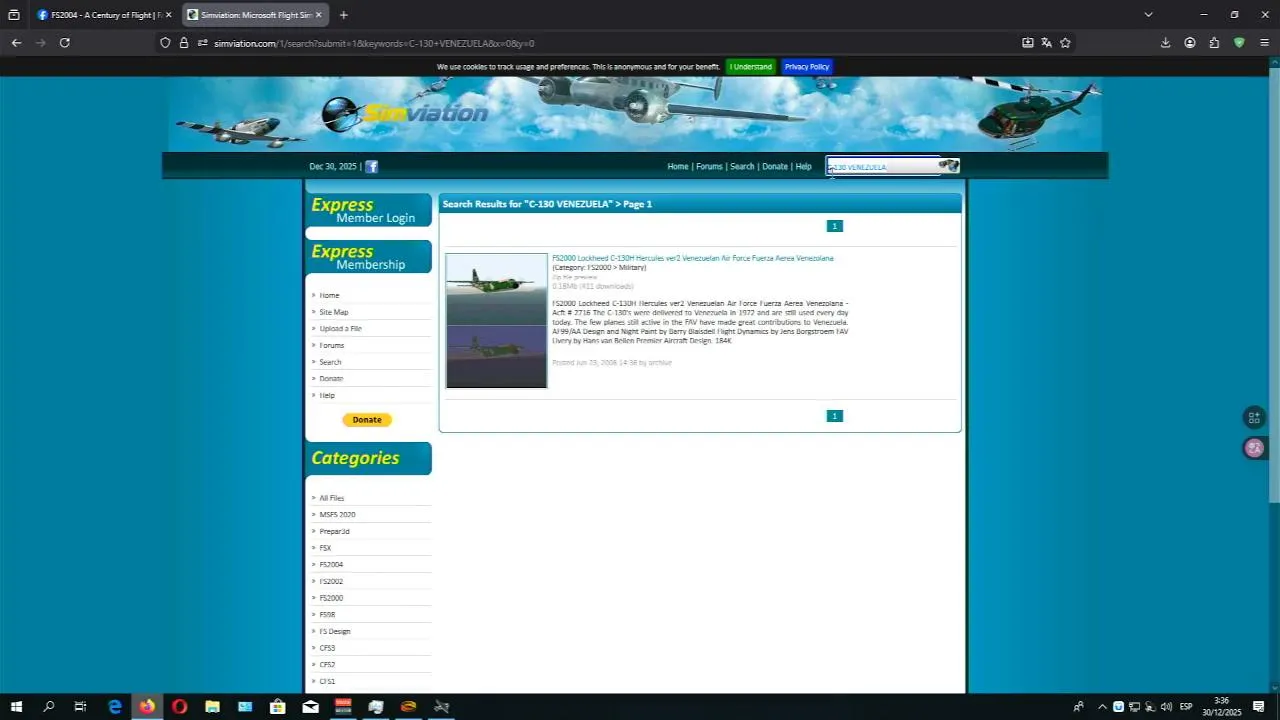Open Site Map in the sidebar
The height and width of the screenshot is (720, 1280).
pyautogui.click(x=334, y=312)
